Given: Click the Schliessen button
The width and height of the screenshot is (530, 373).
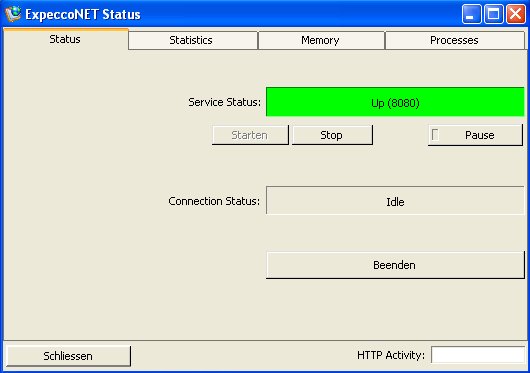Looking at the screenshot, I should (68, 356).
